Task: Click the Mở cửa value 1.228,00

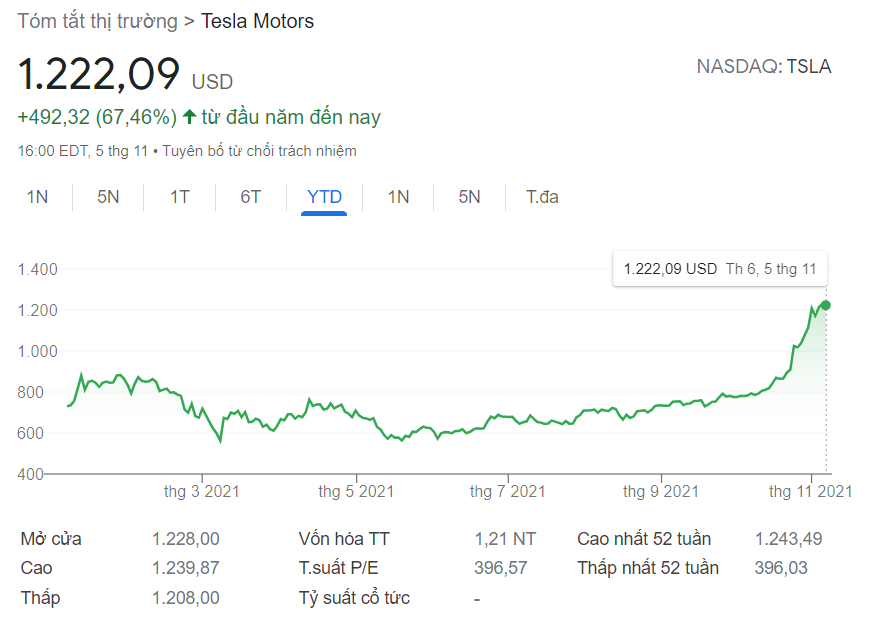Action: (186, 539)
